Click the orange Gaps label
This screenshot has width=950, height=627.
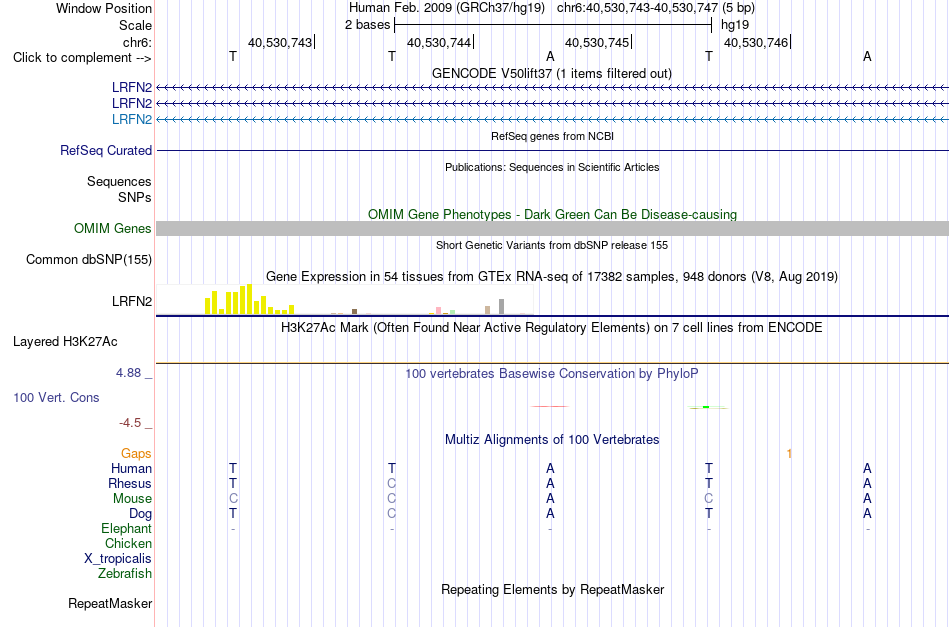(x=136, y=453)
